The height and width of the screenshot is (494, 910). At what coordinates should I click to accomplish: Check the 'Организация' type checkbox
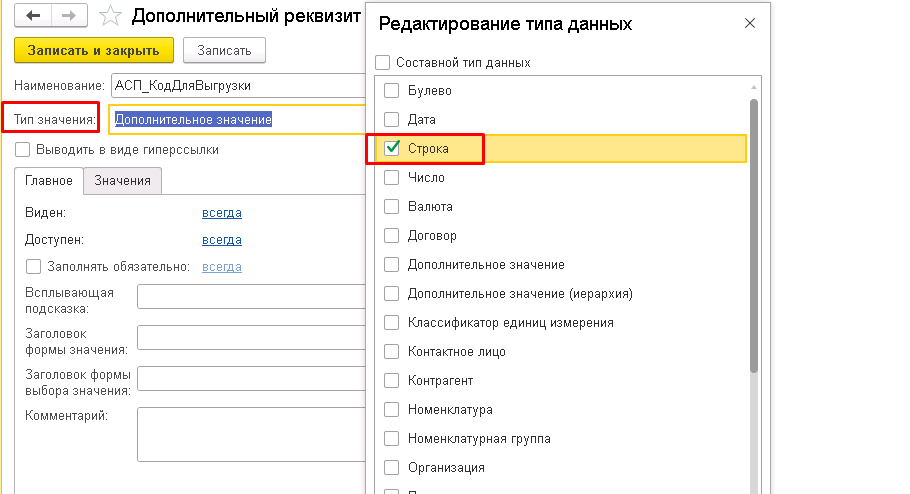(x=392, y=468)
